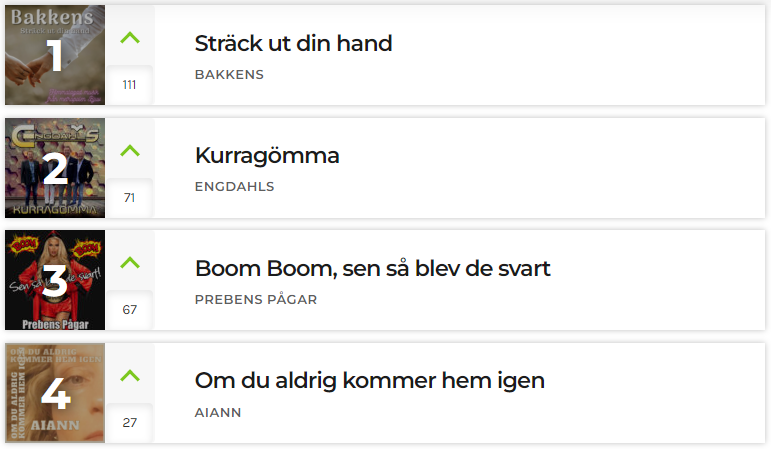Screen dimensions: 771x449
Task: Select artist name ENGDAHLS
Action: point(235,187)
